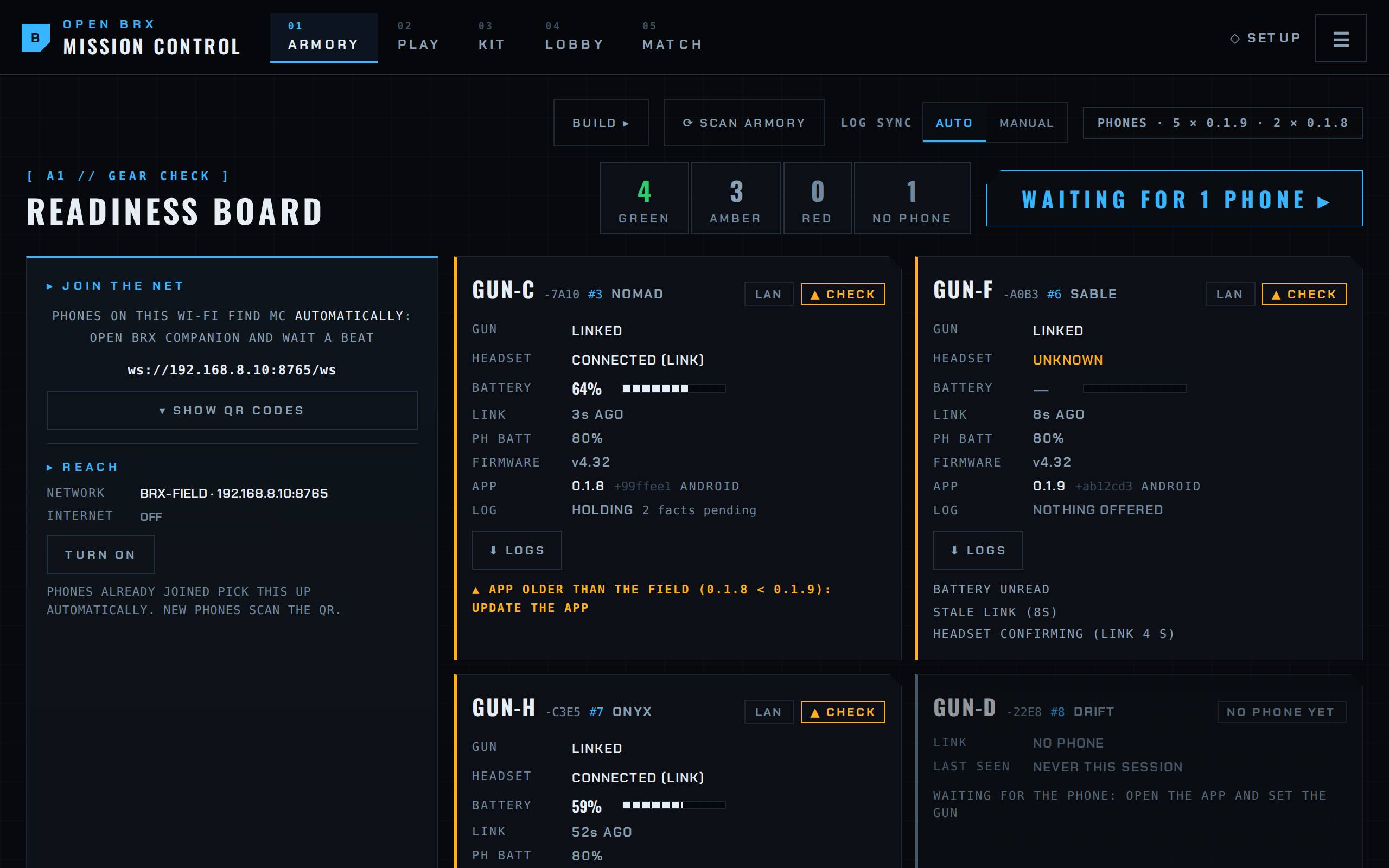Screen dimensions: 1389x868
Task: Click GUN-F UNKNOWN headset status
Action: (x=1068, y=360)
